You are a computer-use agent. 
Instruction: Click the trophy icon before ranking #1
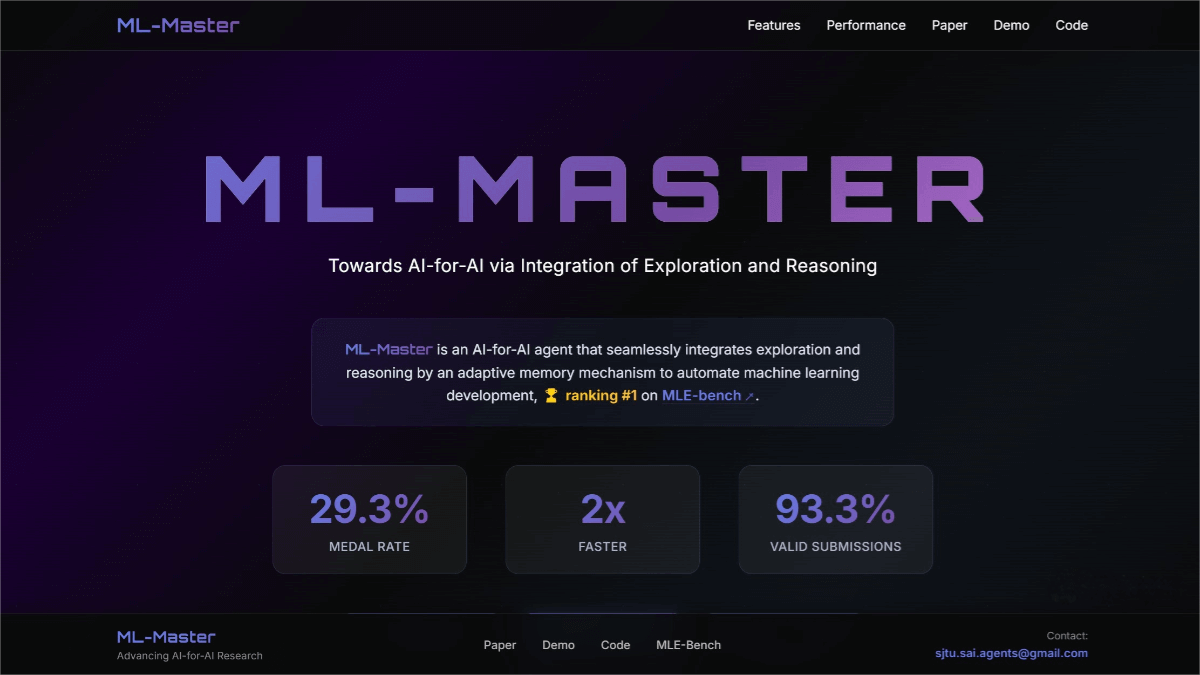551,395
